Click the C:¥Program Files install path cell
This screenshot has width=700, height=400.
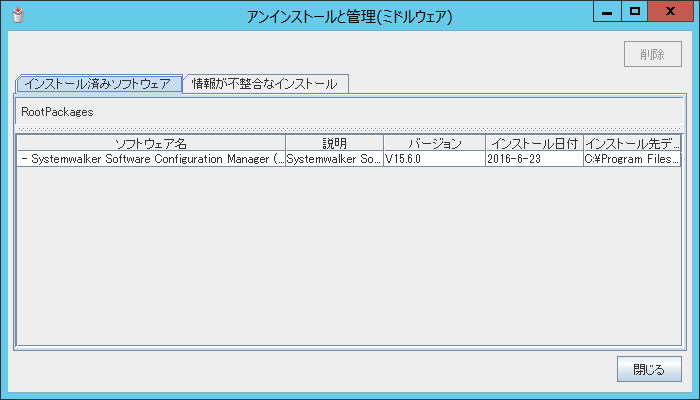(x=632, y=159)
